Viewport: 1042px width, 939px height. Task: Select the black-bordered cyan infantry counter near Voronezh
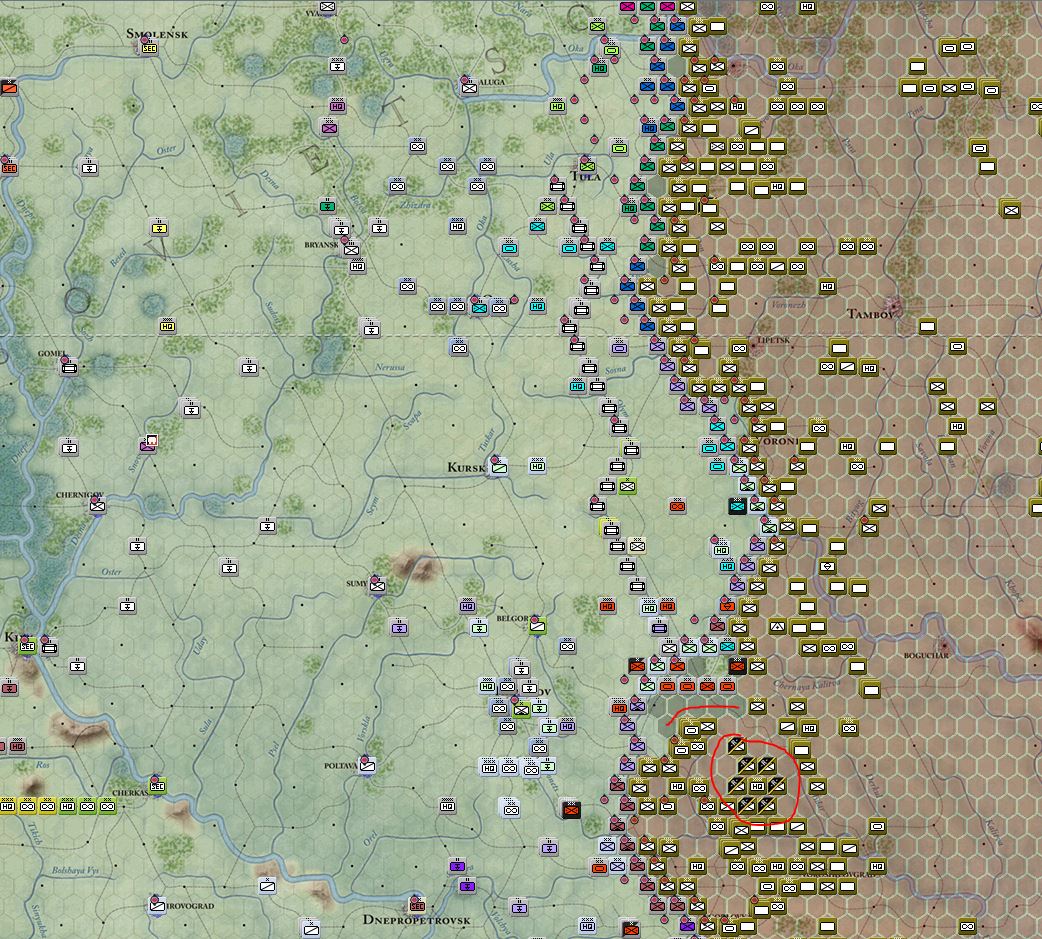point(737,506)
